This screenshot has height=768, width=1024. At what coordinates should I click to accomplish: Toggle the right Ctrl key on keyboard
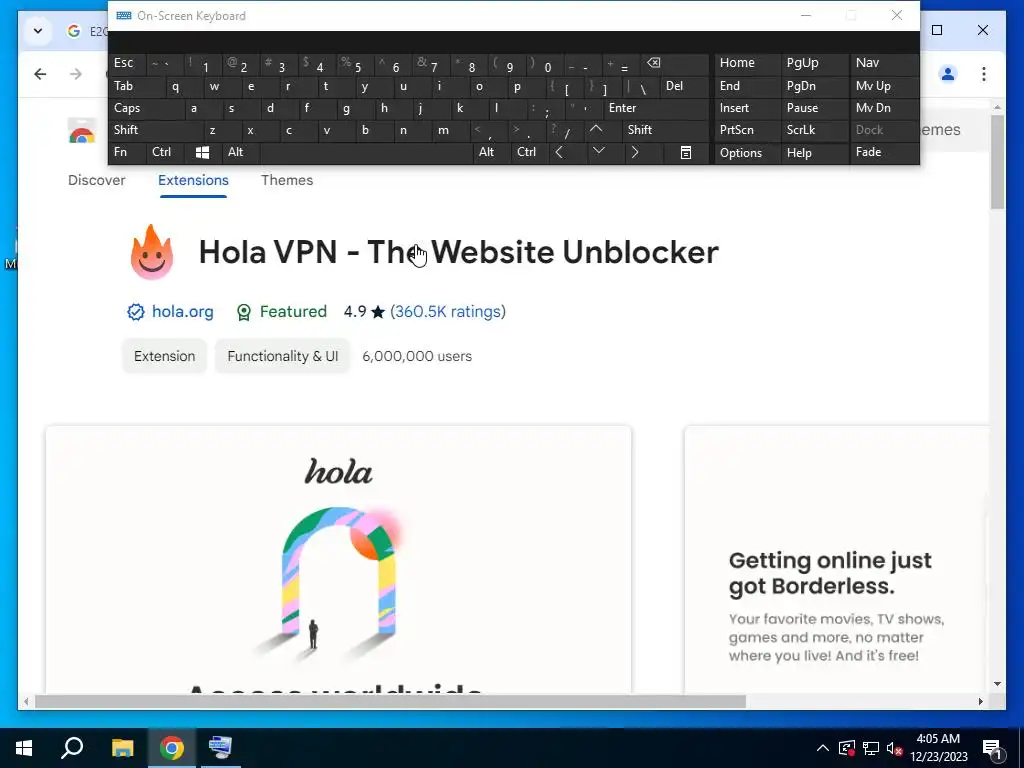coord(530,153)
